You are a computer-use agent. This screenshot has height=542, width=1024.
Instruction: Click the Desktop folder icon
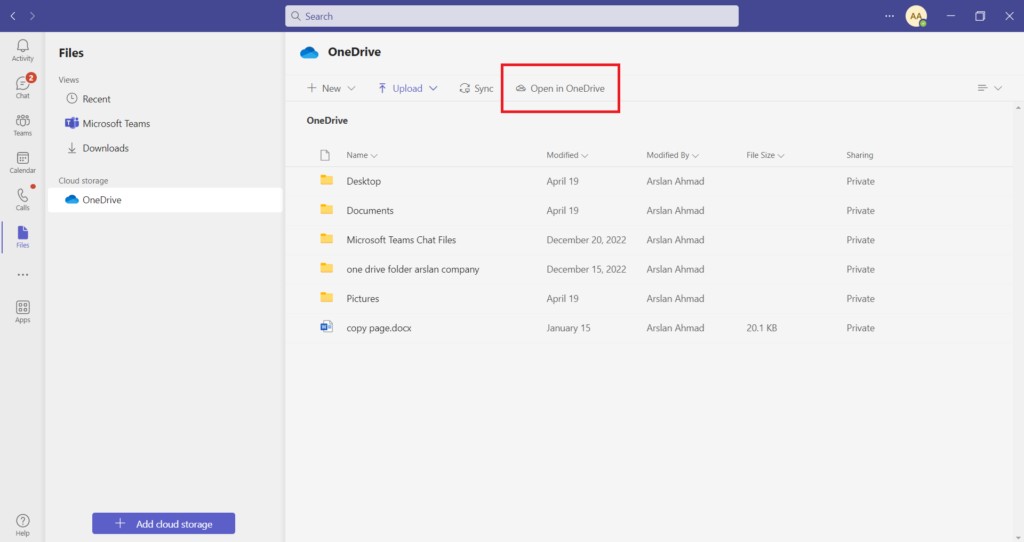click(x=327, y=180)
